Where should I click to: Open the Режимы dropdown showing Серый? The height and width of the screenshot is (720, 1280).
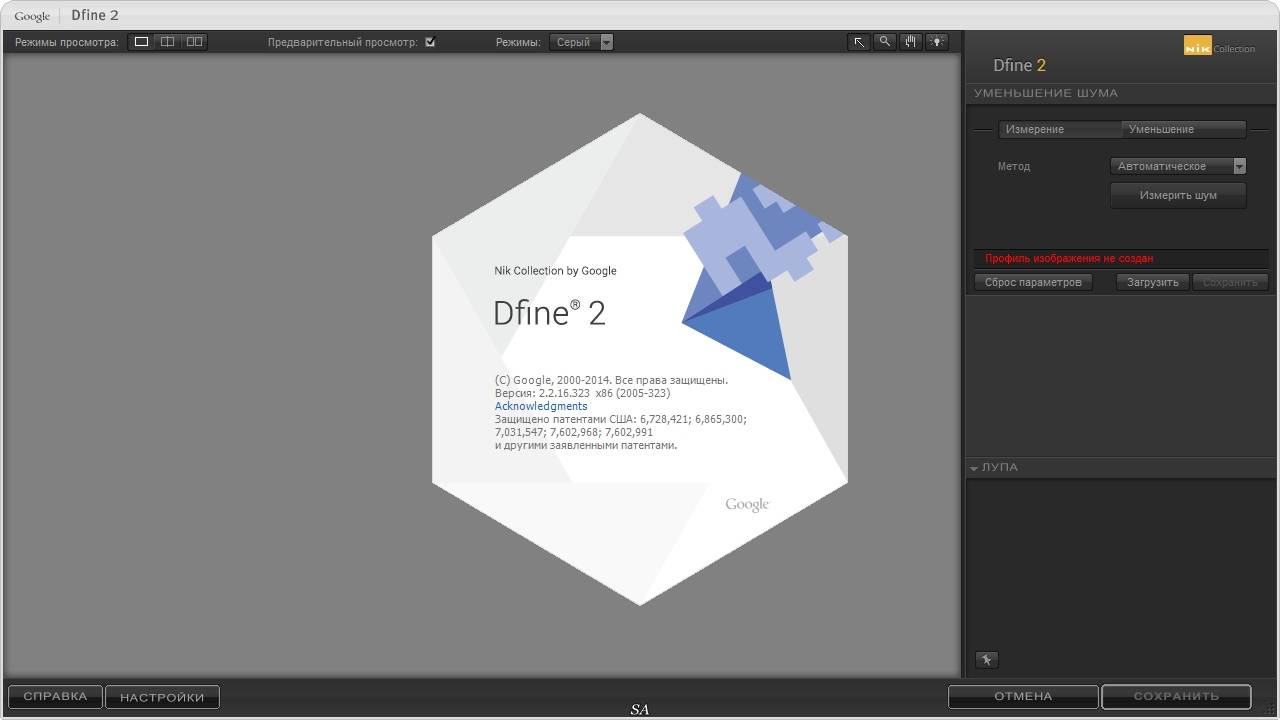(581, 42)
